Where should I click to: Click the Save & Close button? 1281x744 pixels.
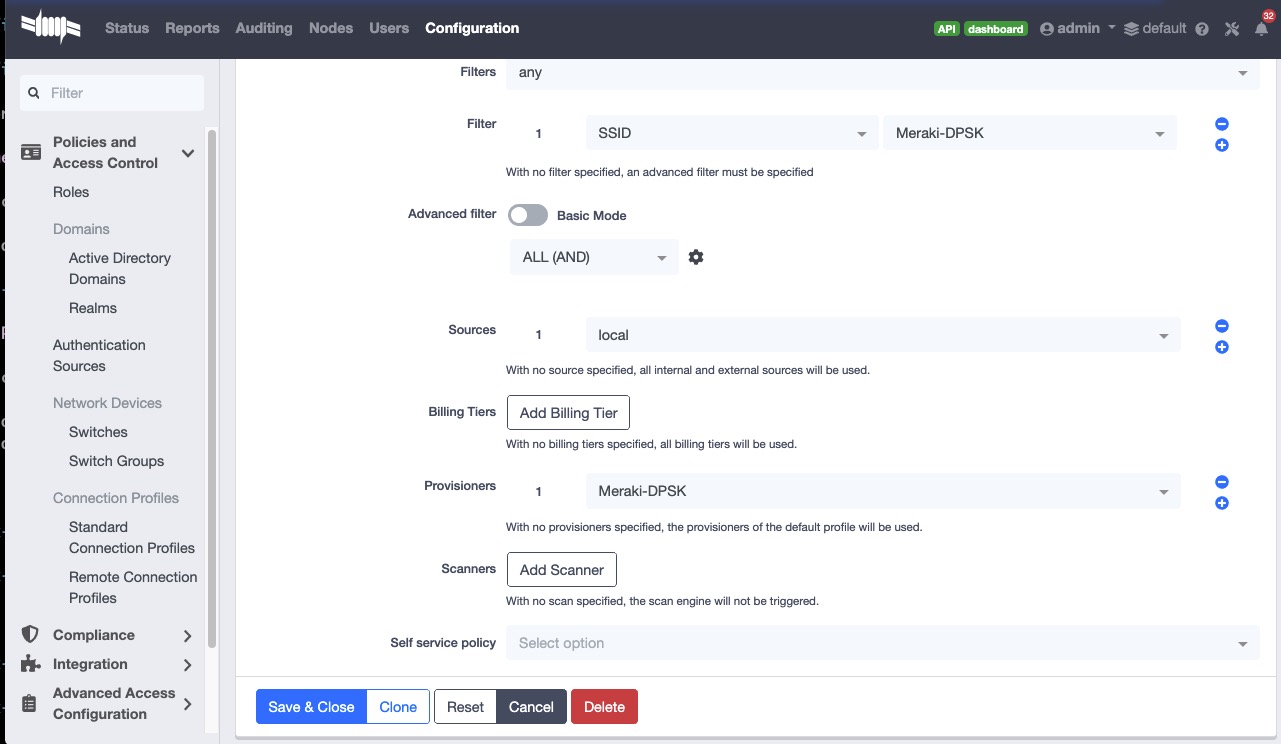(310, 706)
